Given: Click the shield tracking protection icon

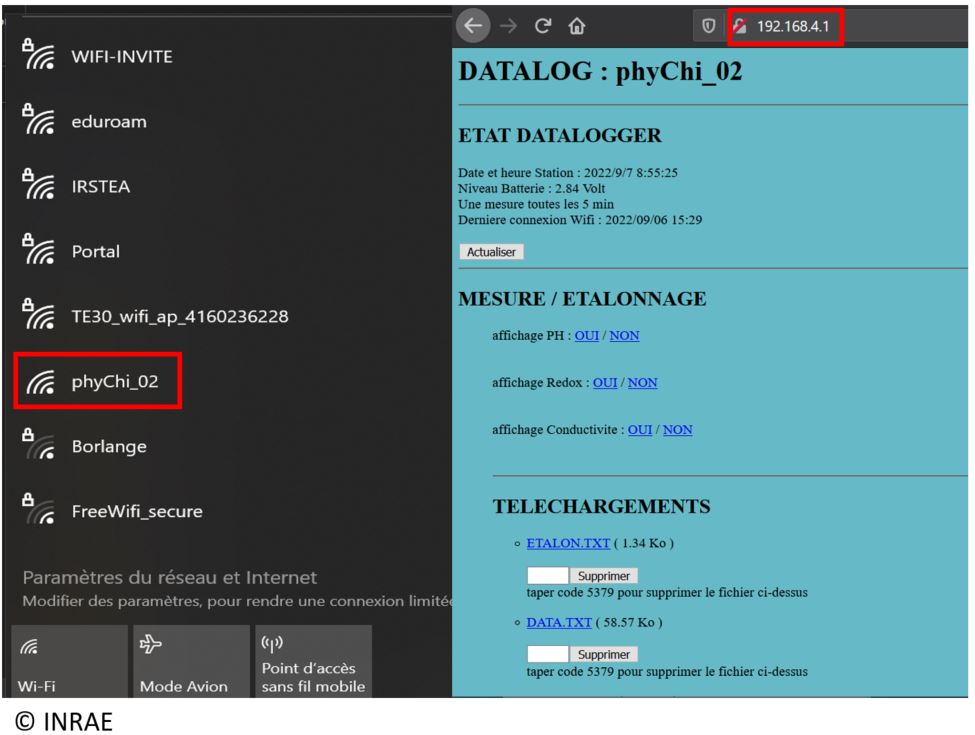Looking at the screenshot, I should click(709, 28).
